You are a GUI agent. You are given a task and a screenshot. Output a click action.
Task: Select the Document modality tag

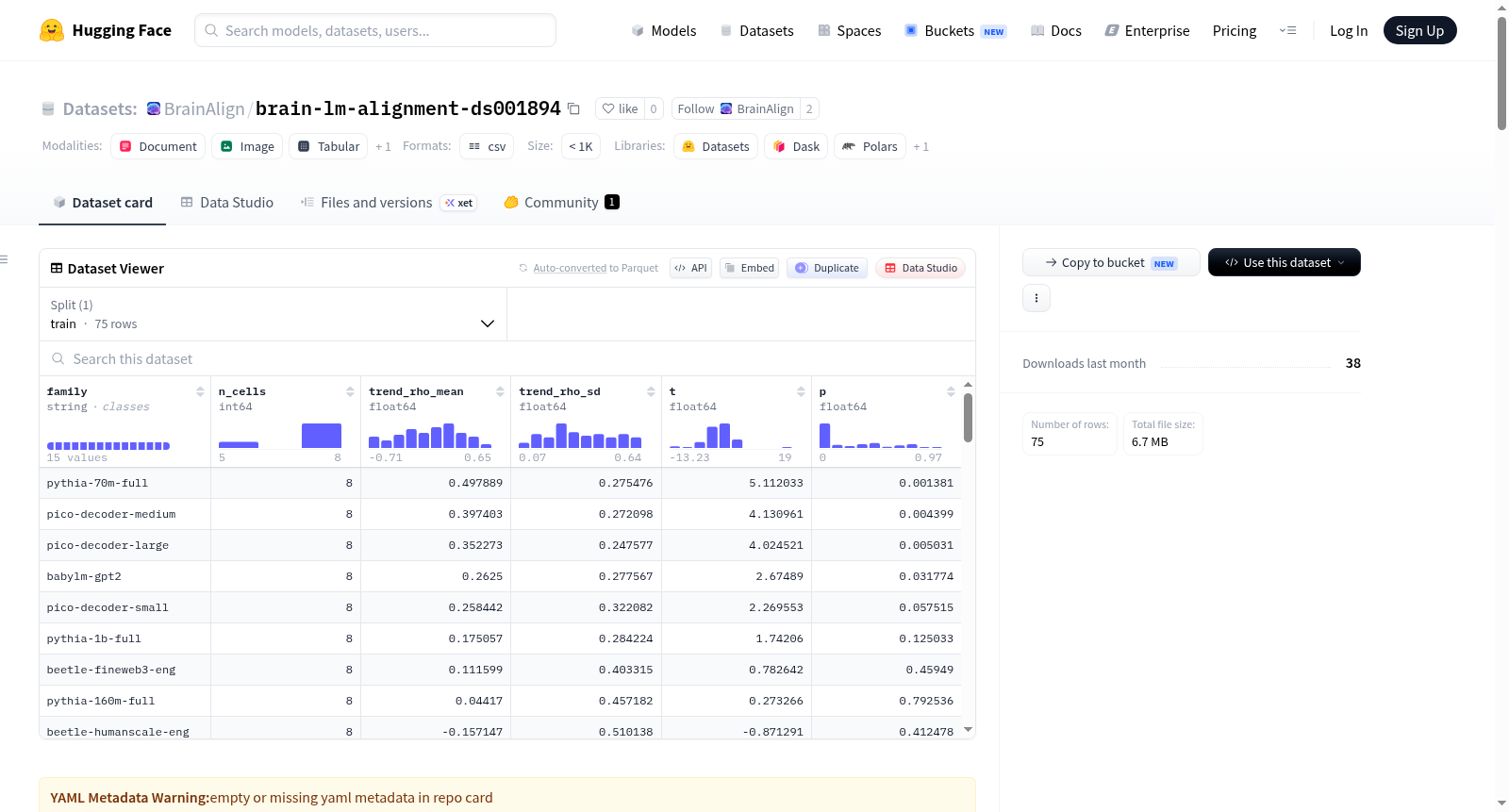[x=158, y=146]
